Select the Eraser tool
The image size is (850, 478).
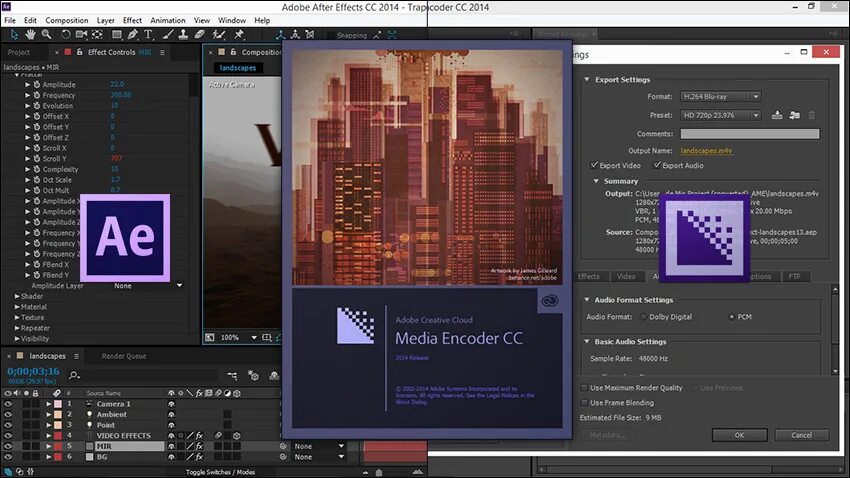tap(199, 35)
